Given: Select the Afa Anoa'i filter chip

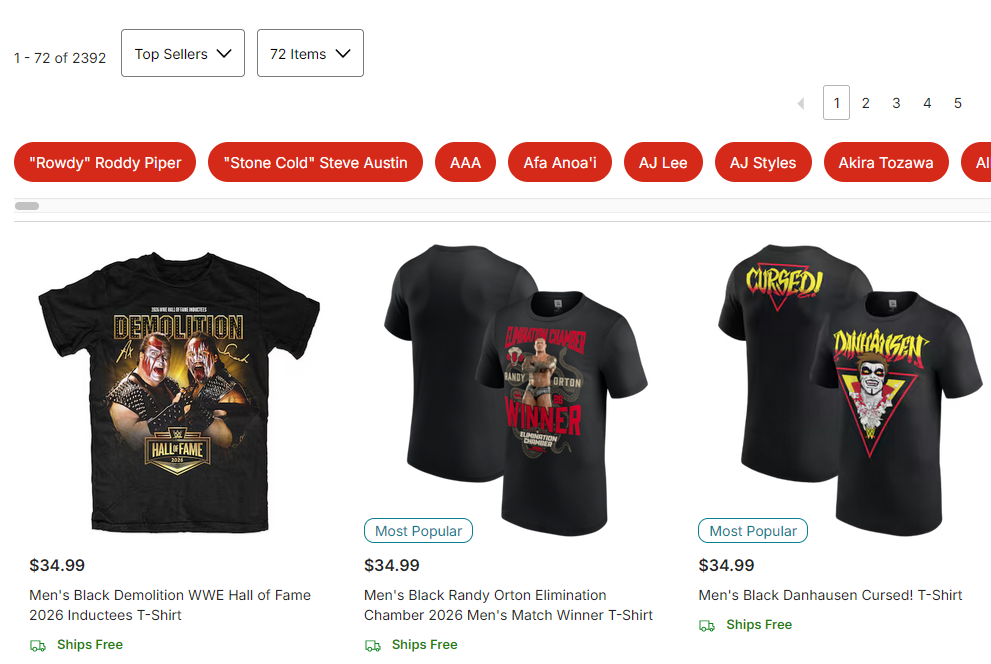Looking at the screenshot, I should point(560,162).
